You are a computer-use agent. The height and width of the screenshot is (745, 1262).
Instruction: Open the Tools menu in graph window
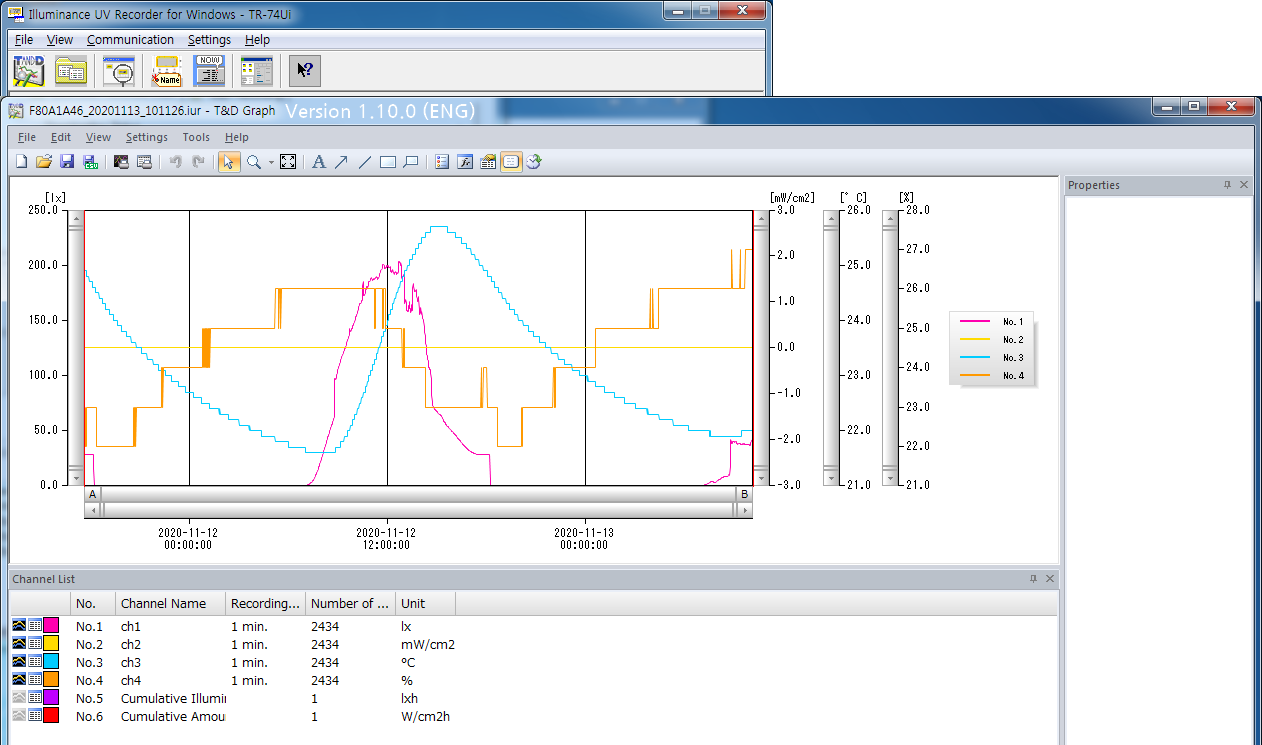(x=196, y=137)
